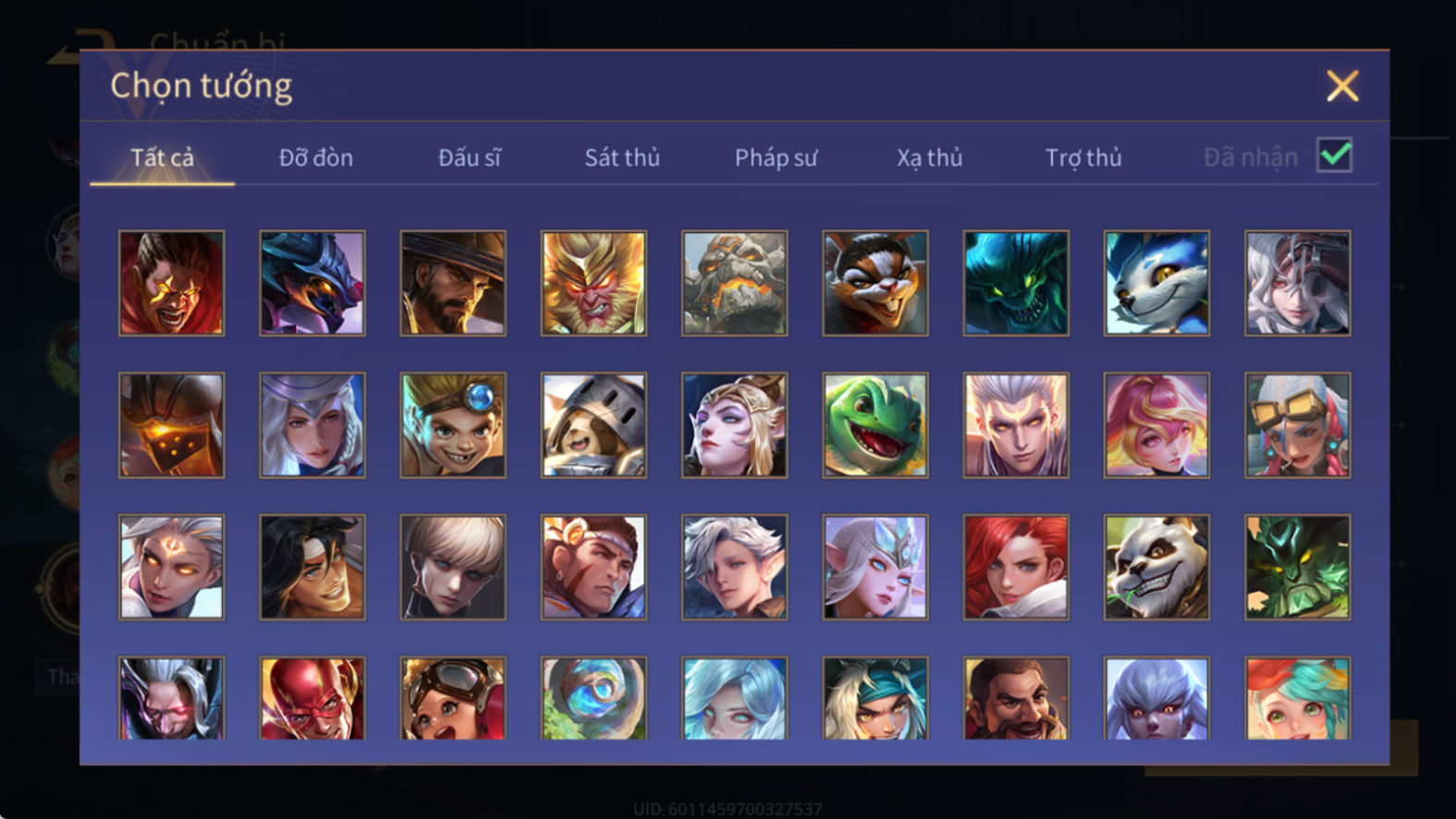Screen dimensions: 1456x819
Task: Select the Đấu sĩ tab
Action: click(469, 157)
